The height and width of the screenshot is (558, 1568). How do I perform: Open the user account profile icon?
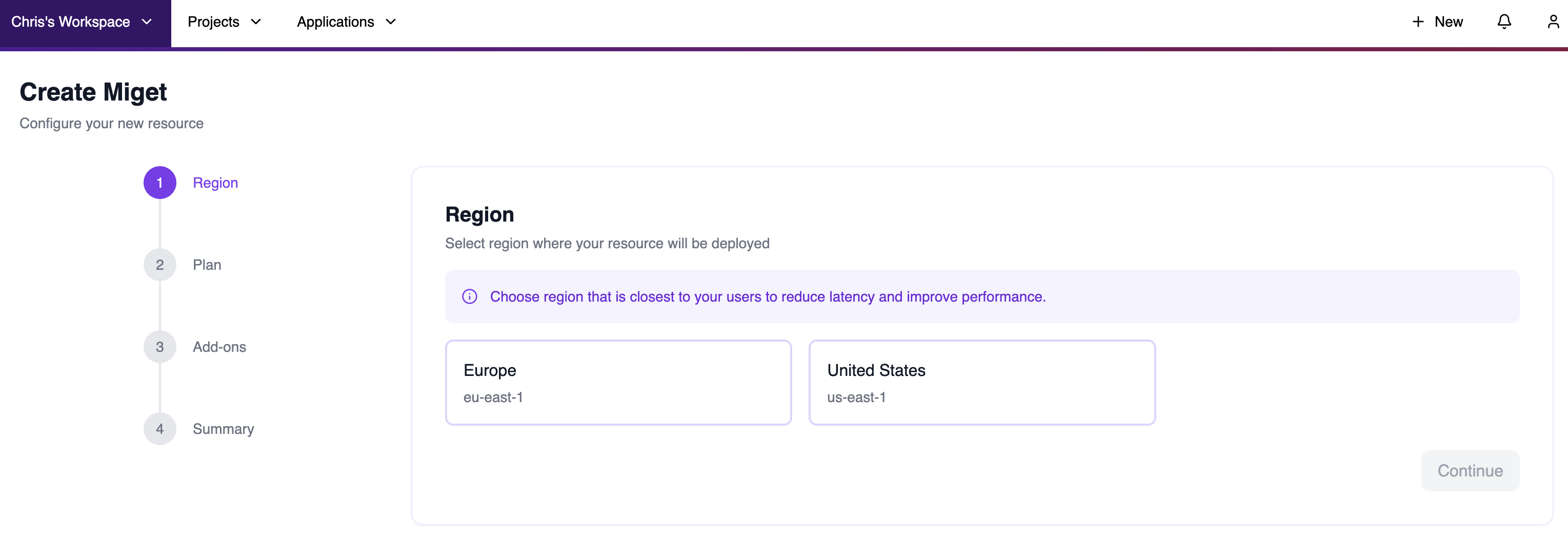click(x=1553, y=22)
